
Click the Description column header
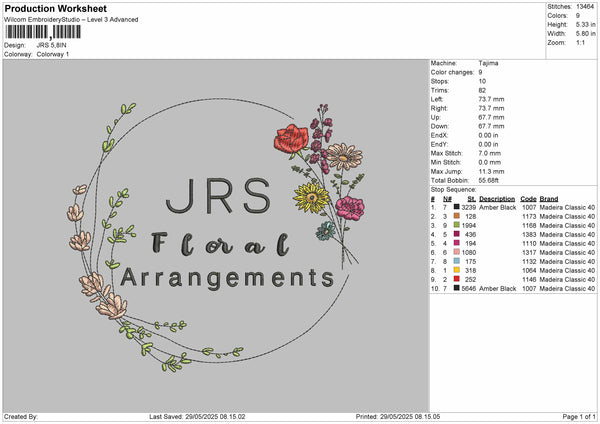(x=497, y=198)
